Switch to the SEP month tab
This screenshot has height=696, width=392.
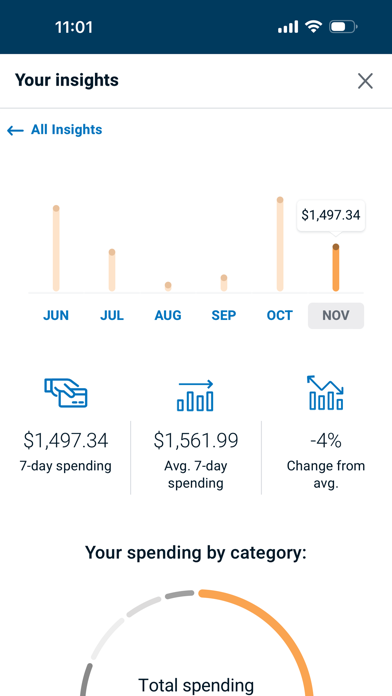pyautogui.click(x=224, y=316)
